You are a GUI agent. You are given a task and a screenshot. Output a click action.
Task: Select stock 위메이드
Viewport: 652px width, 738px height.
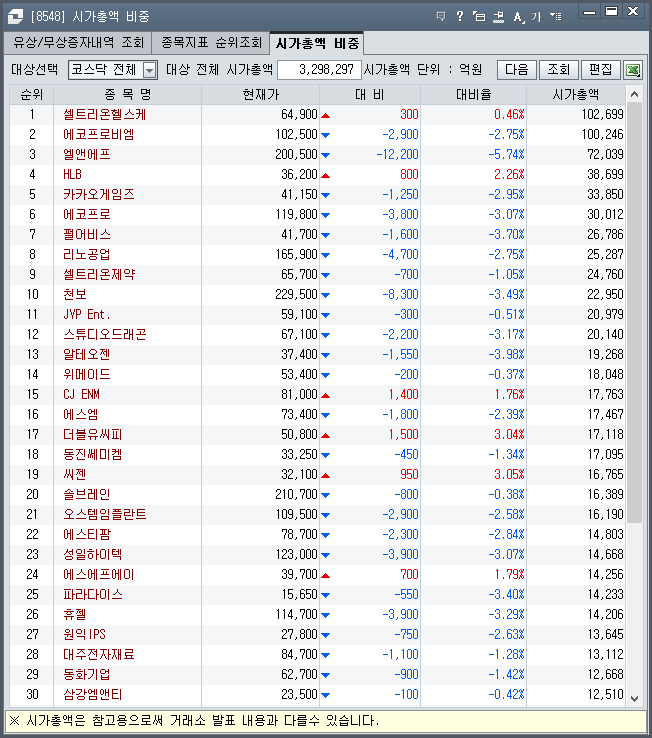click(x=87, y=375)
